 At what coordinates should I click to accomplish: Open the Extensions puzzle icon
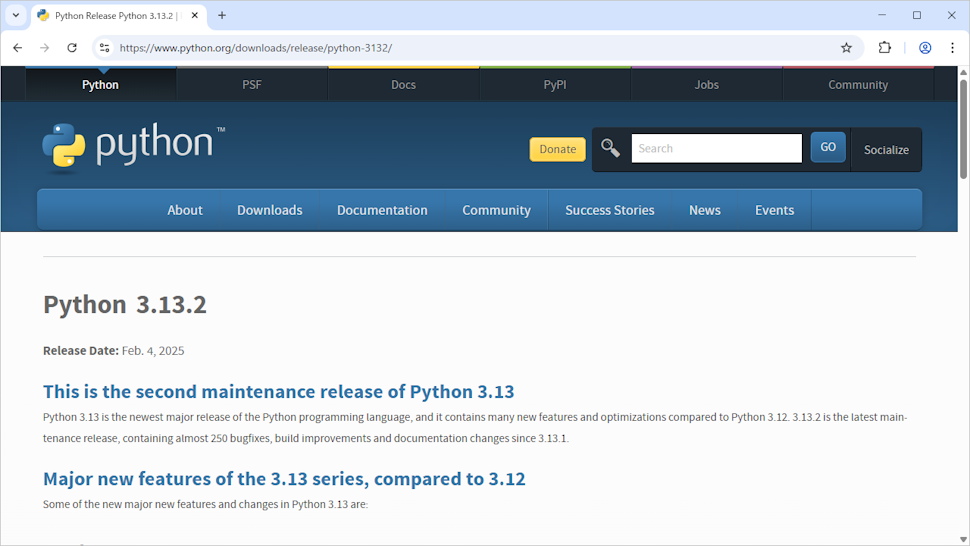(885, 48)
